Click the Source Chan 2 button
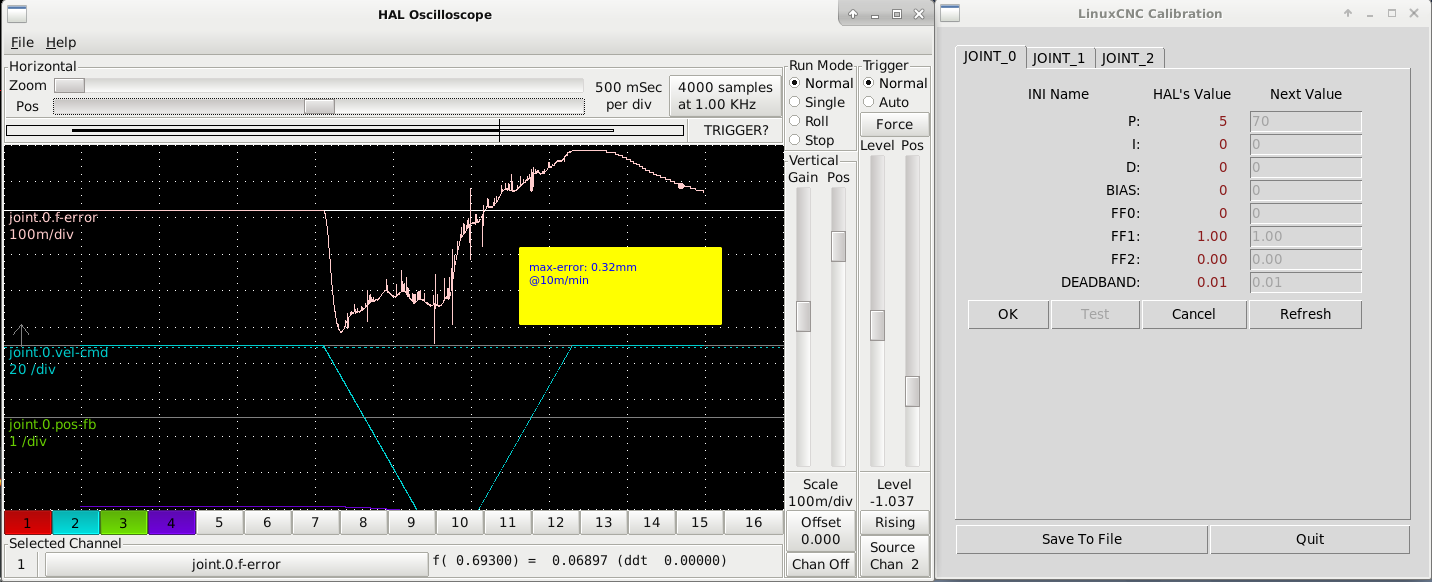The width and height of the screenshot is (1432, 582). 894,556
